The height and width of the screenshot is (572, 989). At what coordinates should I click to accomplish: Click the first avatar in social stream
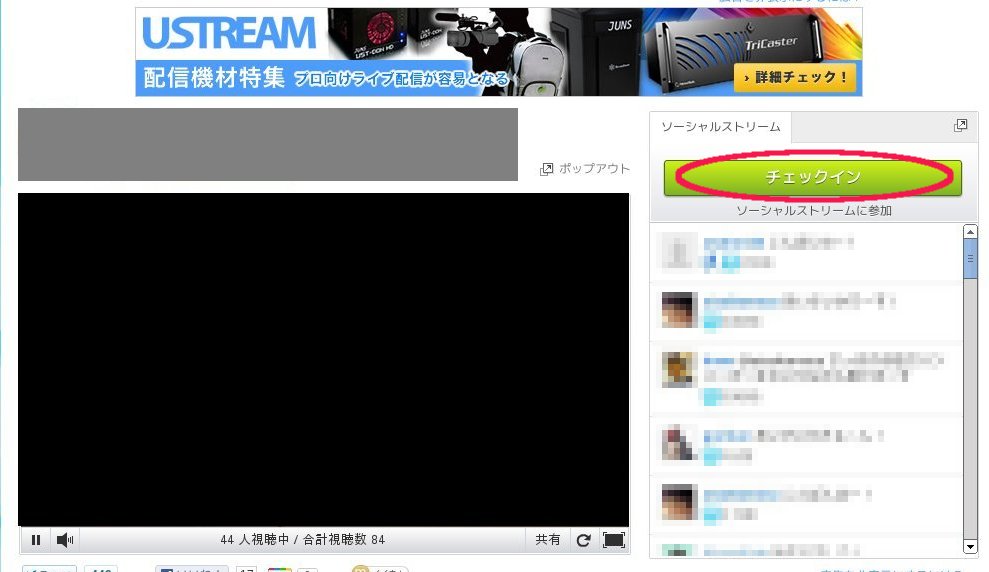tap(678, 250)
